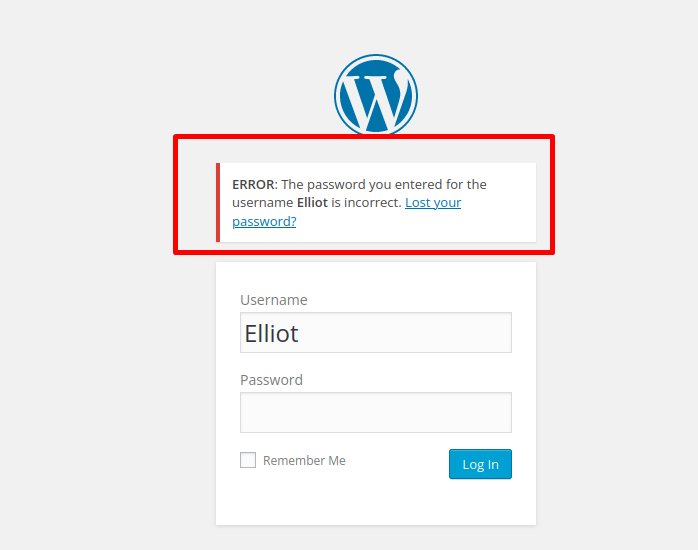This screenshot has width=698, height=550.
Task: Enable the Remember Me checkbox
Action: coord(248,460)
